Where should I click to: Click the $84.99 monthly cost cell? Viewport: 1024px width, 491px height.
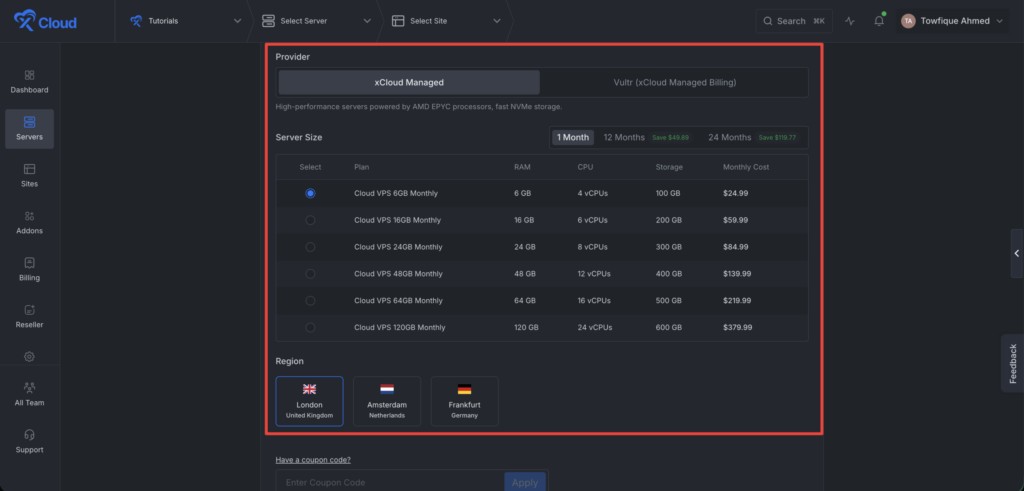(735, 247)
